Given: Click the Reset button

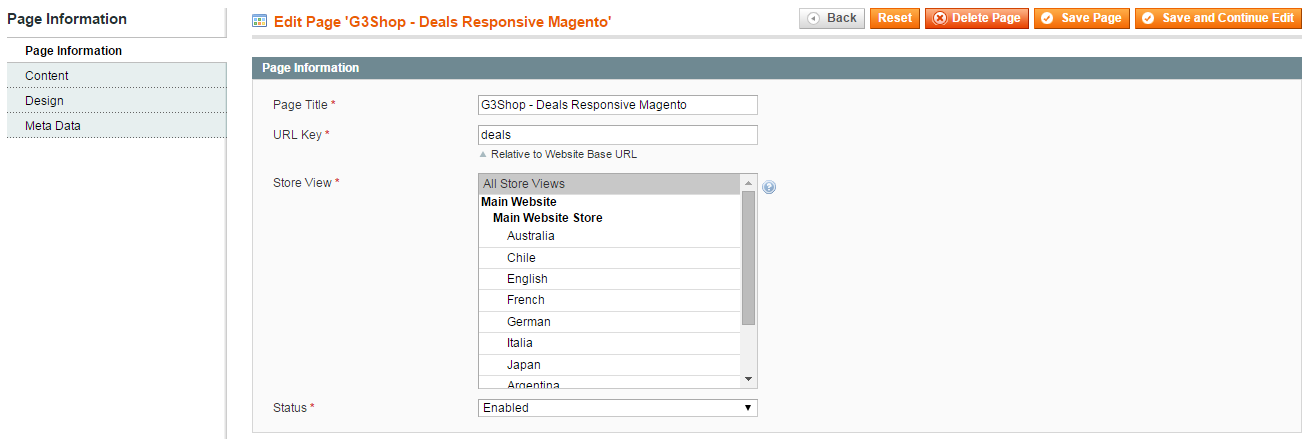Looking at the screenshot, I should click(895, 18).
